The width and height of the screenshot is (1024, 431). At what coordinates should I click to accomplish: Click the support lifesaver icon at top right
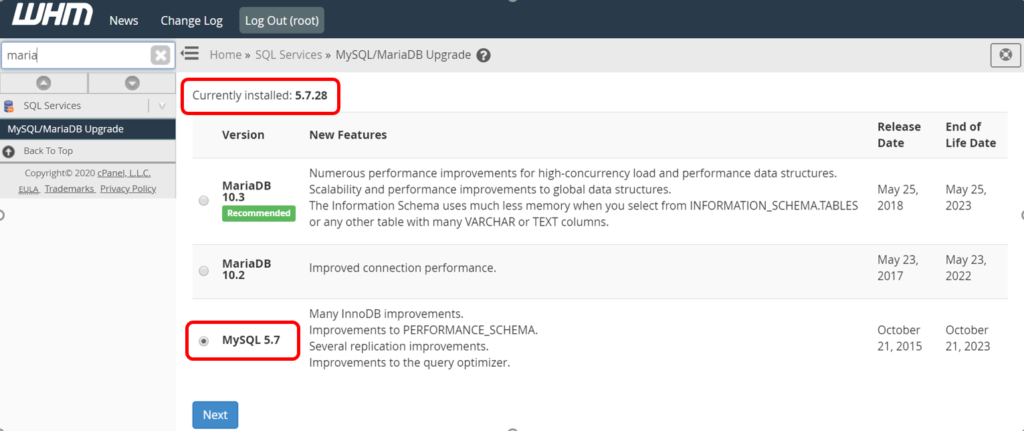(x=1004, y=55)
